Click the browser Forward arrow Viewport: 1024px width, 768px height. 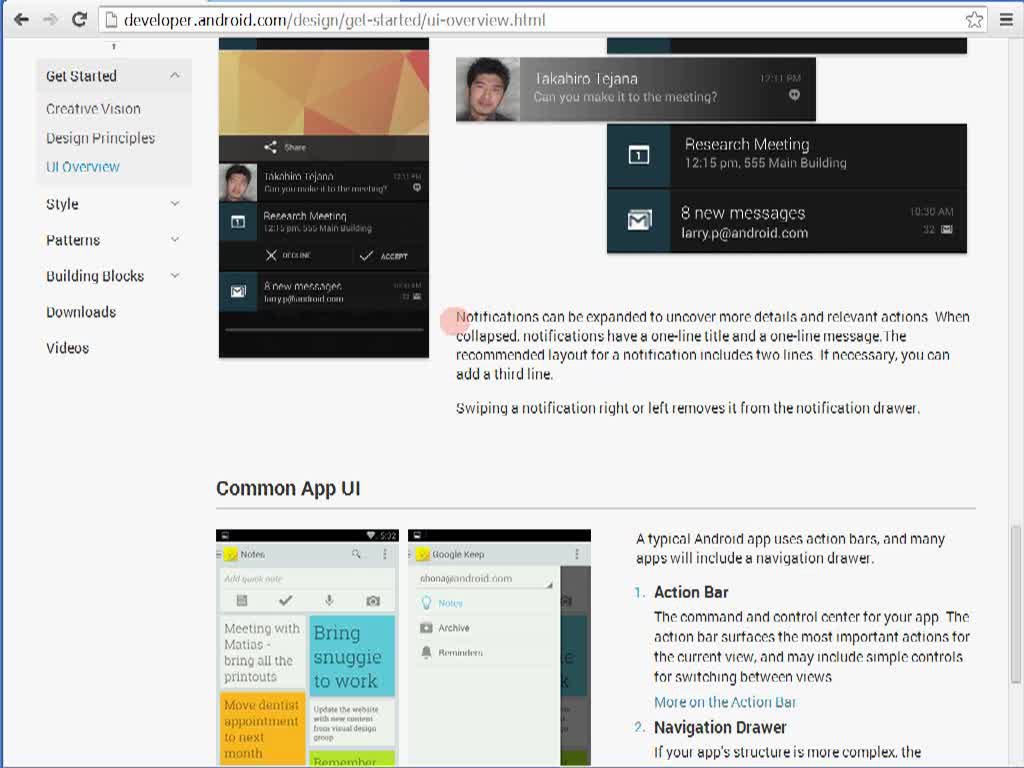(50, 20)
